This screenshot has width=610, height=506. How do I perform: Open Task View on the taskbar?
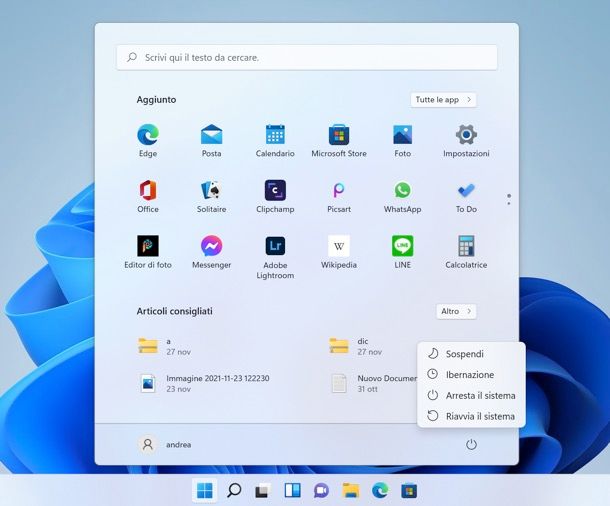click(263, 490)
